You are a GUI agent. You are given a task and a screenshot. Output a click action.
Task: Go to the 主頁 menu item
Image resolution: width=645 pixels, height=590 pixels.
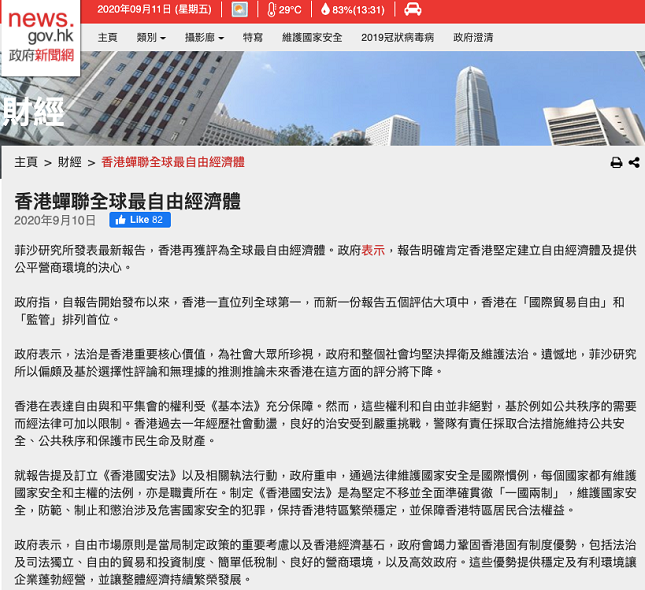(x=107, y=37)
